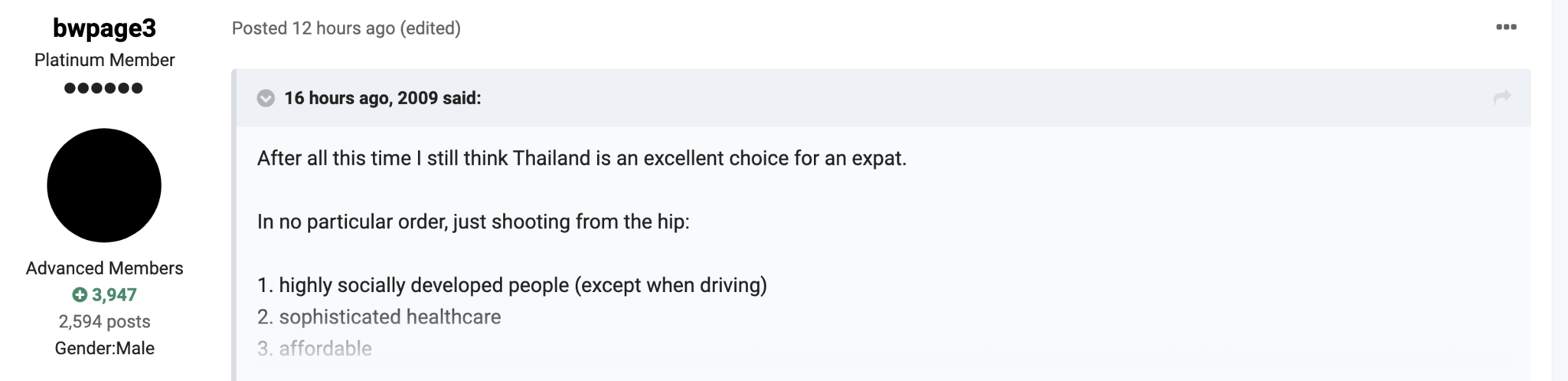Click the "shooting from the hip" line

coord(473,222)
